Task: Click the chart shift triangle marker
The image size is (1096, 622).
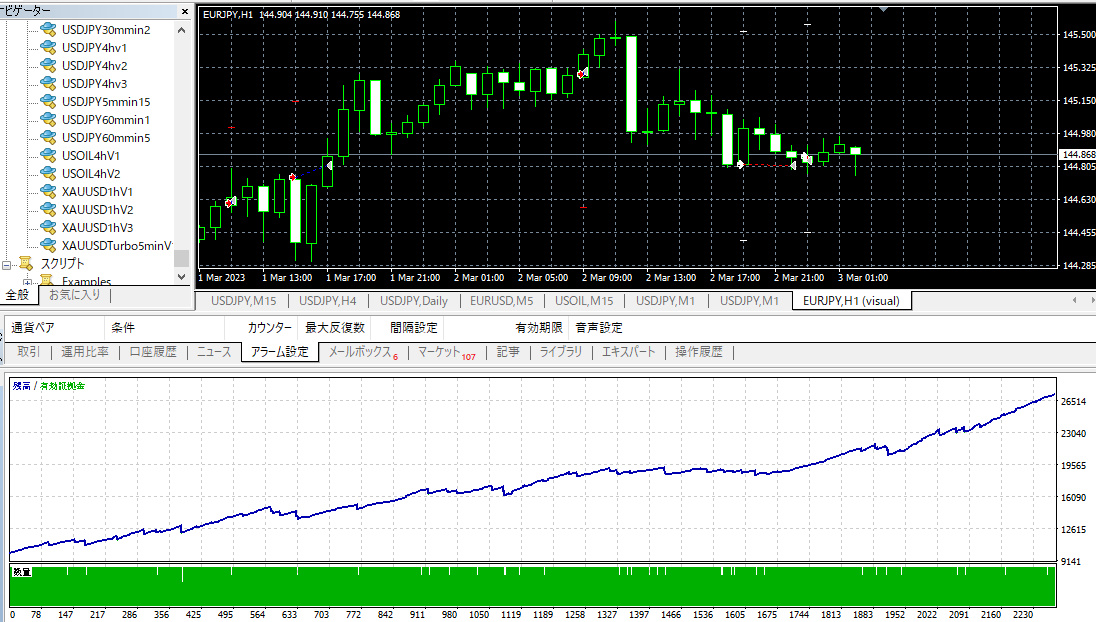Action: point(883,9)
